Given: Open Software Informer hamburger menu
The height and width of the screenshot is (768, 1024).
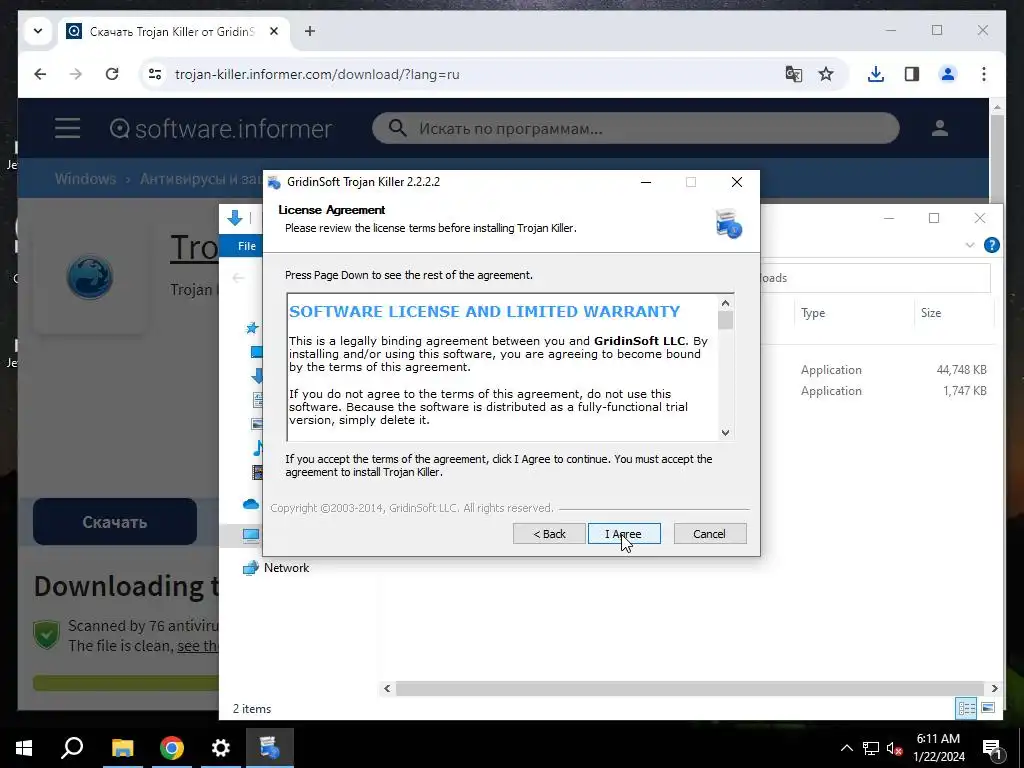Looking at the screenshot, I should pos(67,128).
